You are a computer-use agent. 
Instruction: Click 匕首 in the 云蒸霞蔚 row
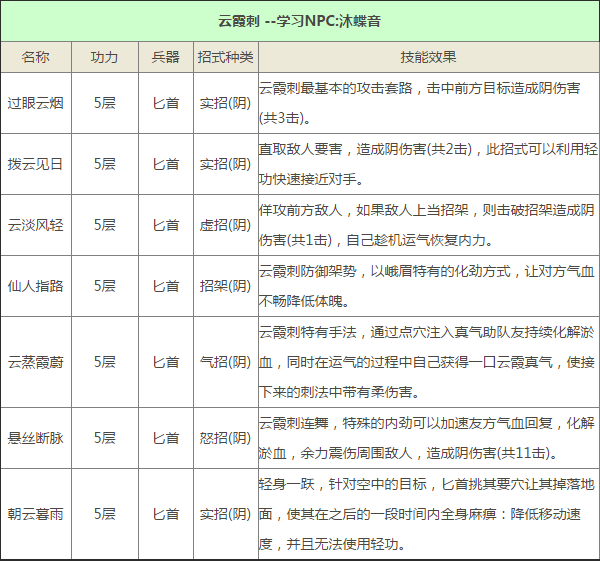(166, 362)
